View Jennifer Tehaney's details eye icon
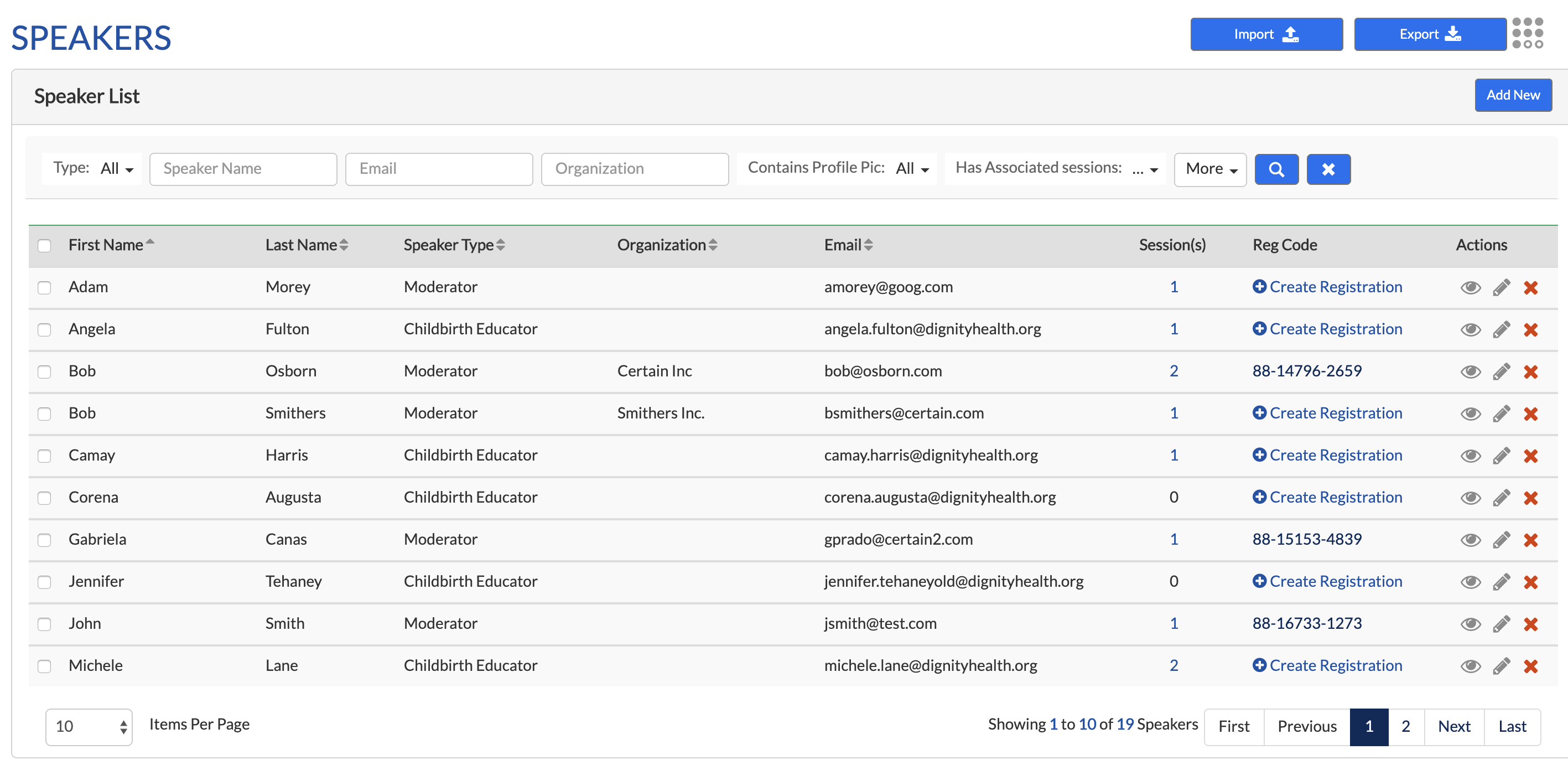The image size is (1568, 765). (1471, 582)
